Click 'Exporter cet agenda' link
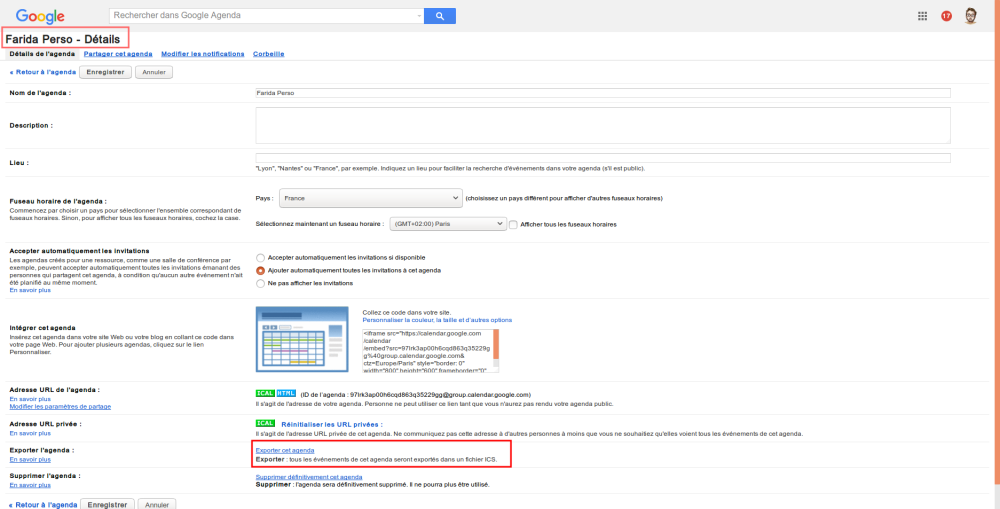 click(284, 451)
